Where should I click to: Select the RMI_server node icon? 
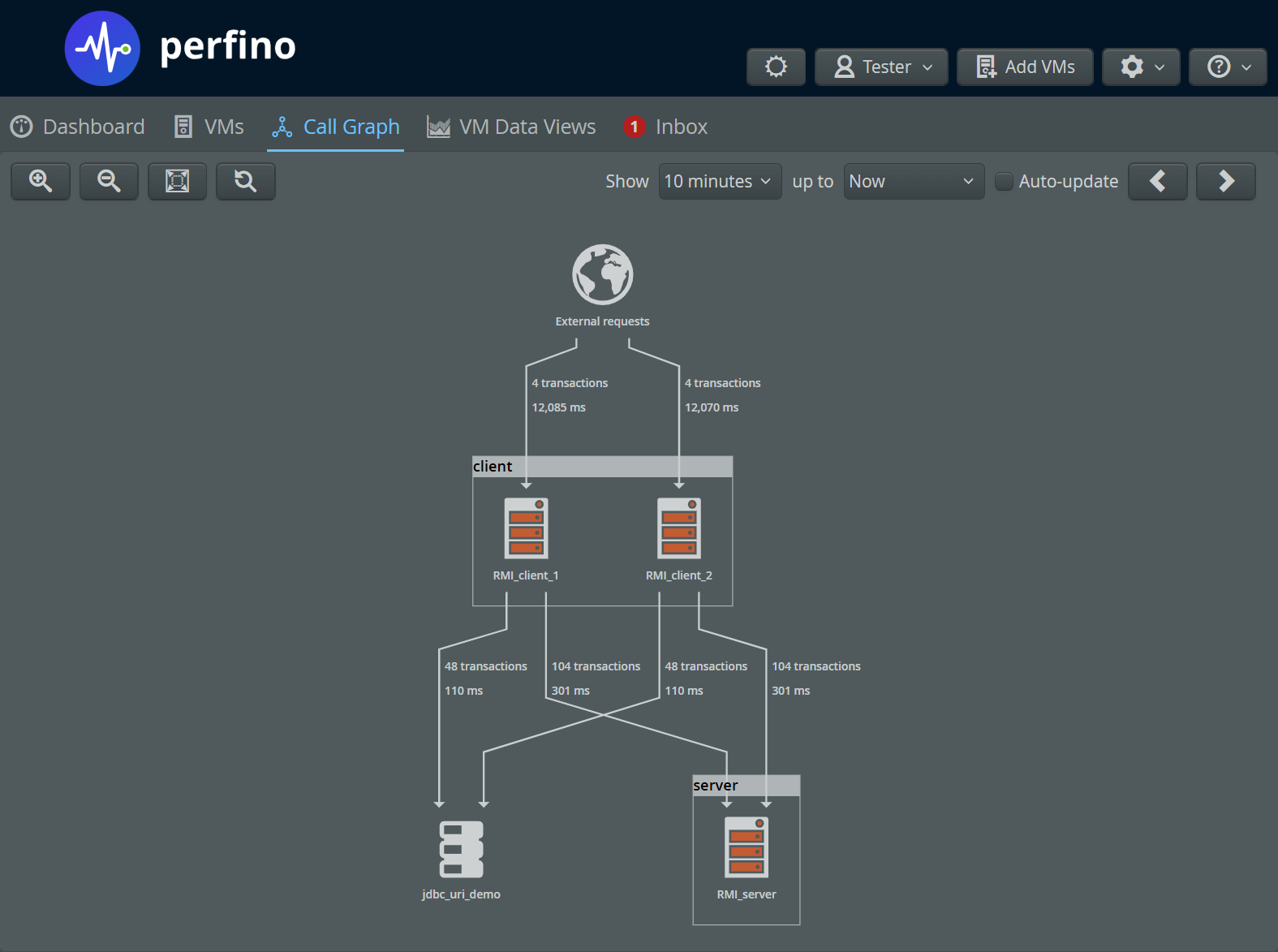coord(746,847)
